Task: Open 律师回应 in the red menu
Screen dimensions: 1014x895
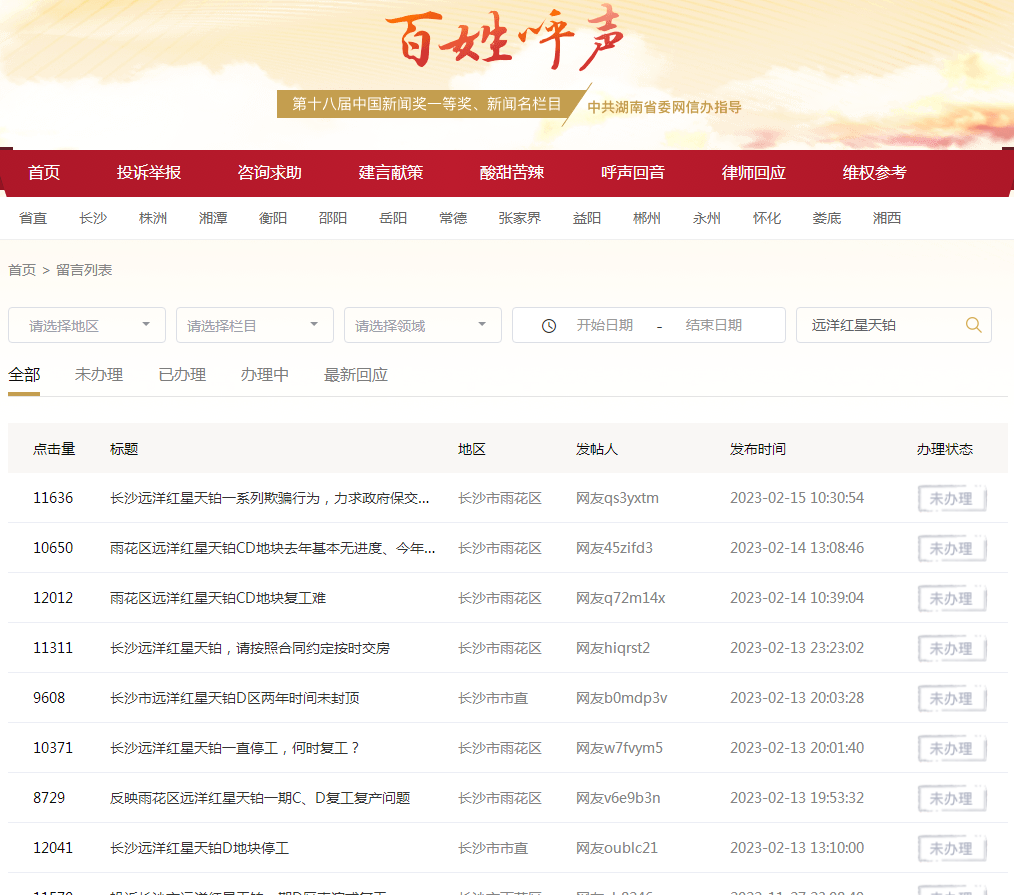Action: click(x=754, y=173)
